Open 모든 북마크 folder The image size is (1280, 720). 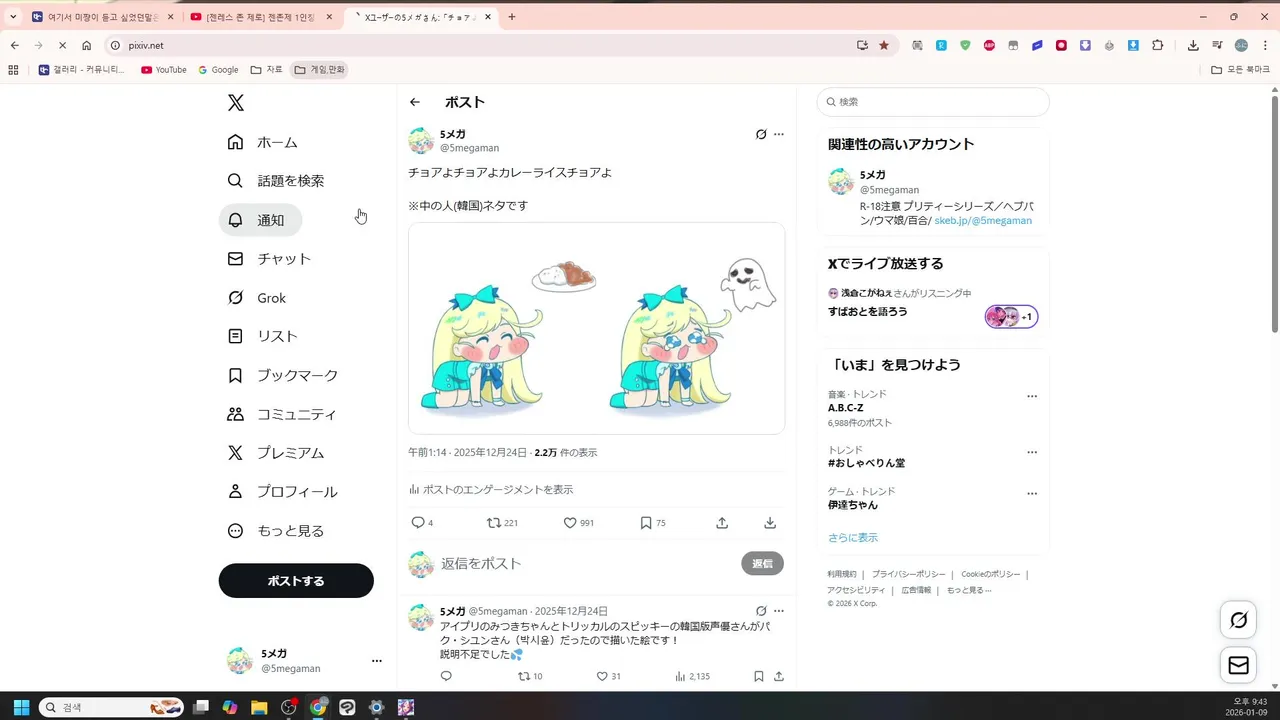(1240, 70)
